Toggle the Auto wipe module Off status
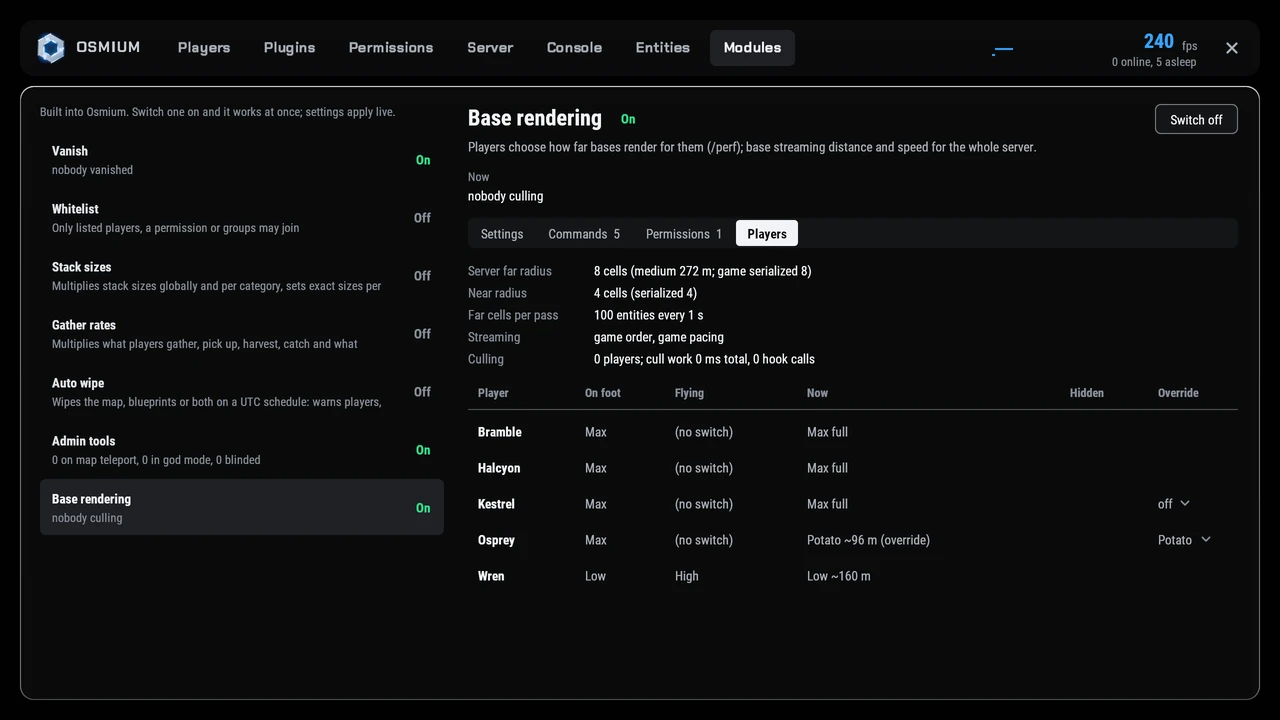Viewport: 1280px width, 720px height. (423, 392)
